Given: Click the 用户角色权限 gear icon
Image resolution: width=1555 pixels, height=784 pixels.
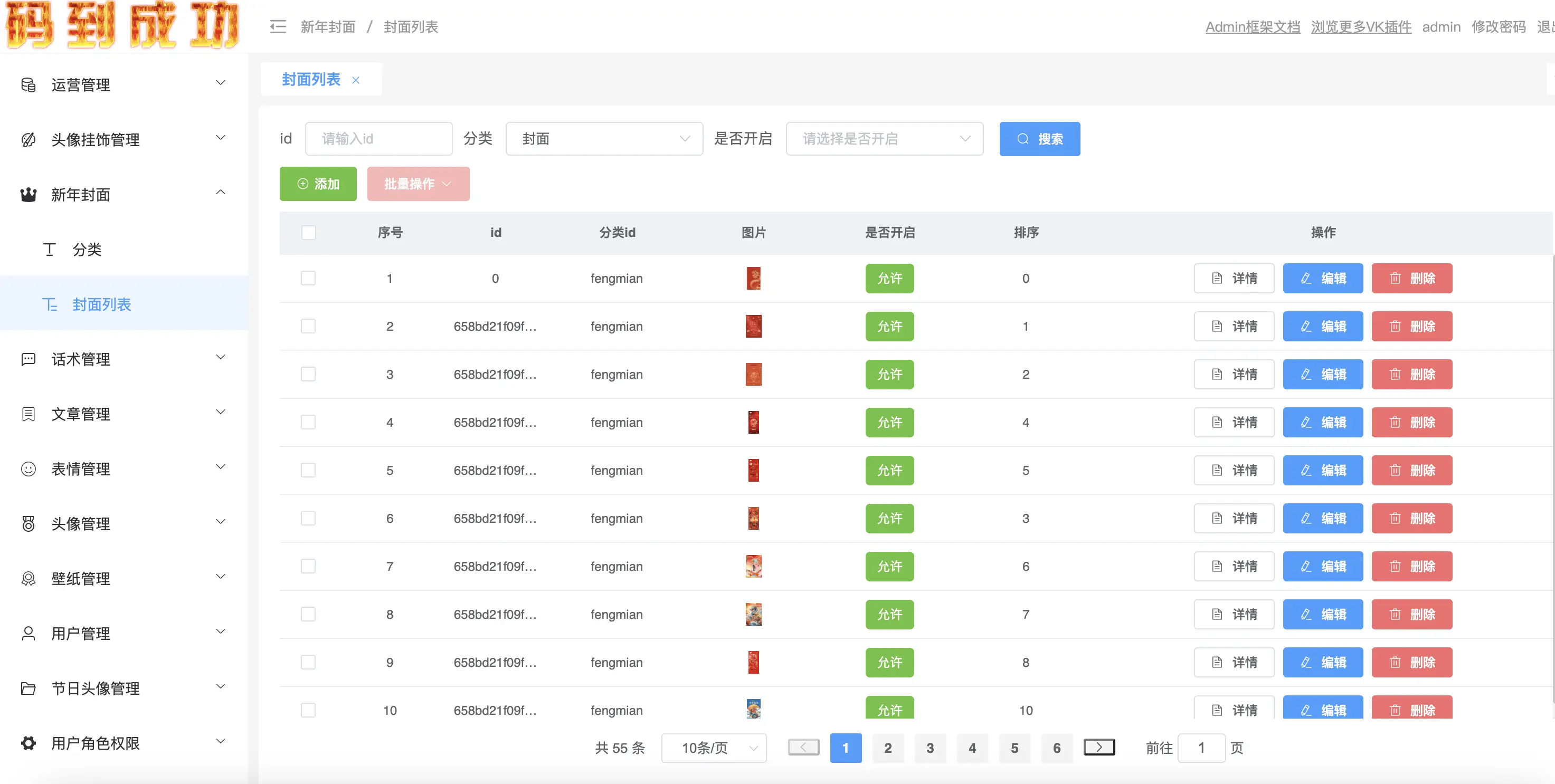Looking at the screenshot, I should (x=29, y=743).
